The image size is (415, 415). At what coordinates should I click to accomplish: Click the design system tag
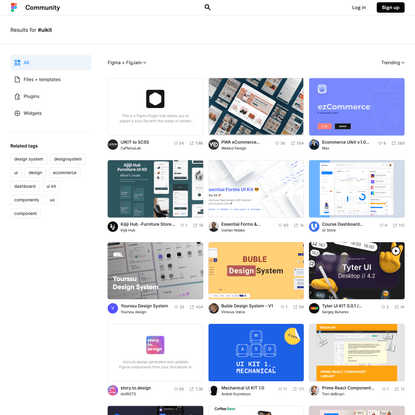coord(29,159)
